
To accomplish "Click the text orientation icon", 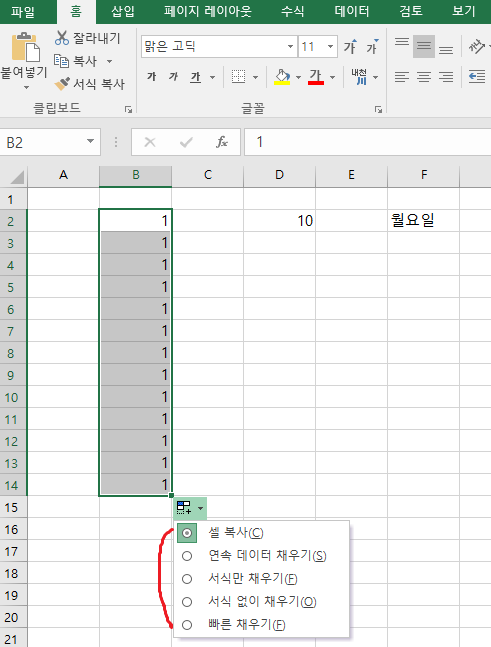I will pos(477,46).
